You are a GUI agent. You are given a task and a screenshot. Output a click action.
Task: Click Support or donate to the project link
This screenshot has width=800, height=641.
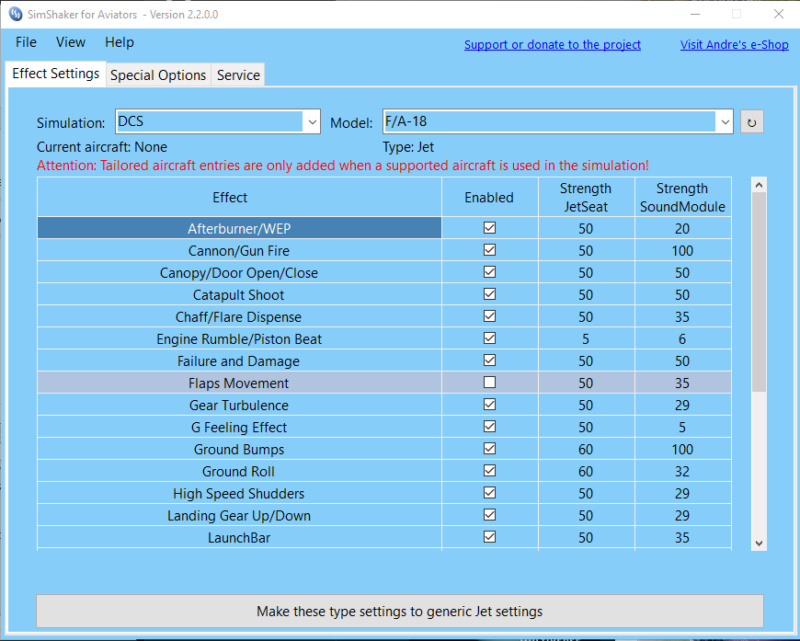point(552,45)
